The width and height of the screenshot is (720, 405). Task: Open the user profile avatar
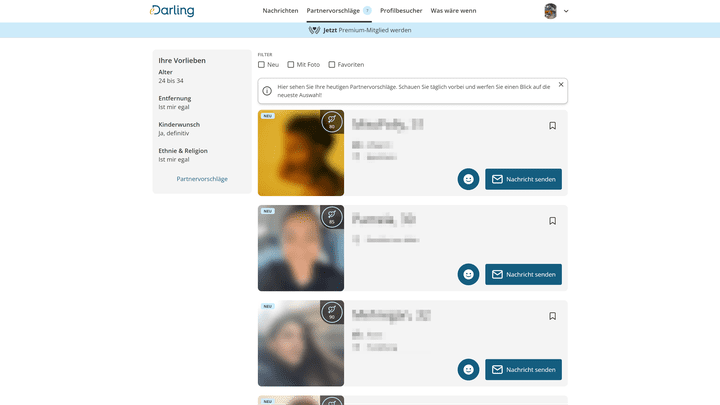click(550, 11)
